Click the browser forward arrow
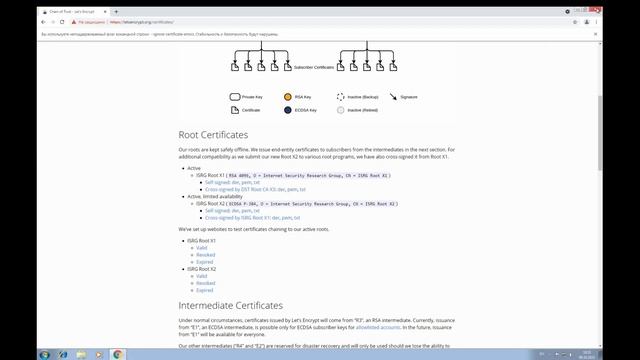The image size is (640, 360). tap(53, 22)
